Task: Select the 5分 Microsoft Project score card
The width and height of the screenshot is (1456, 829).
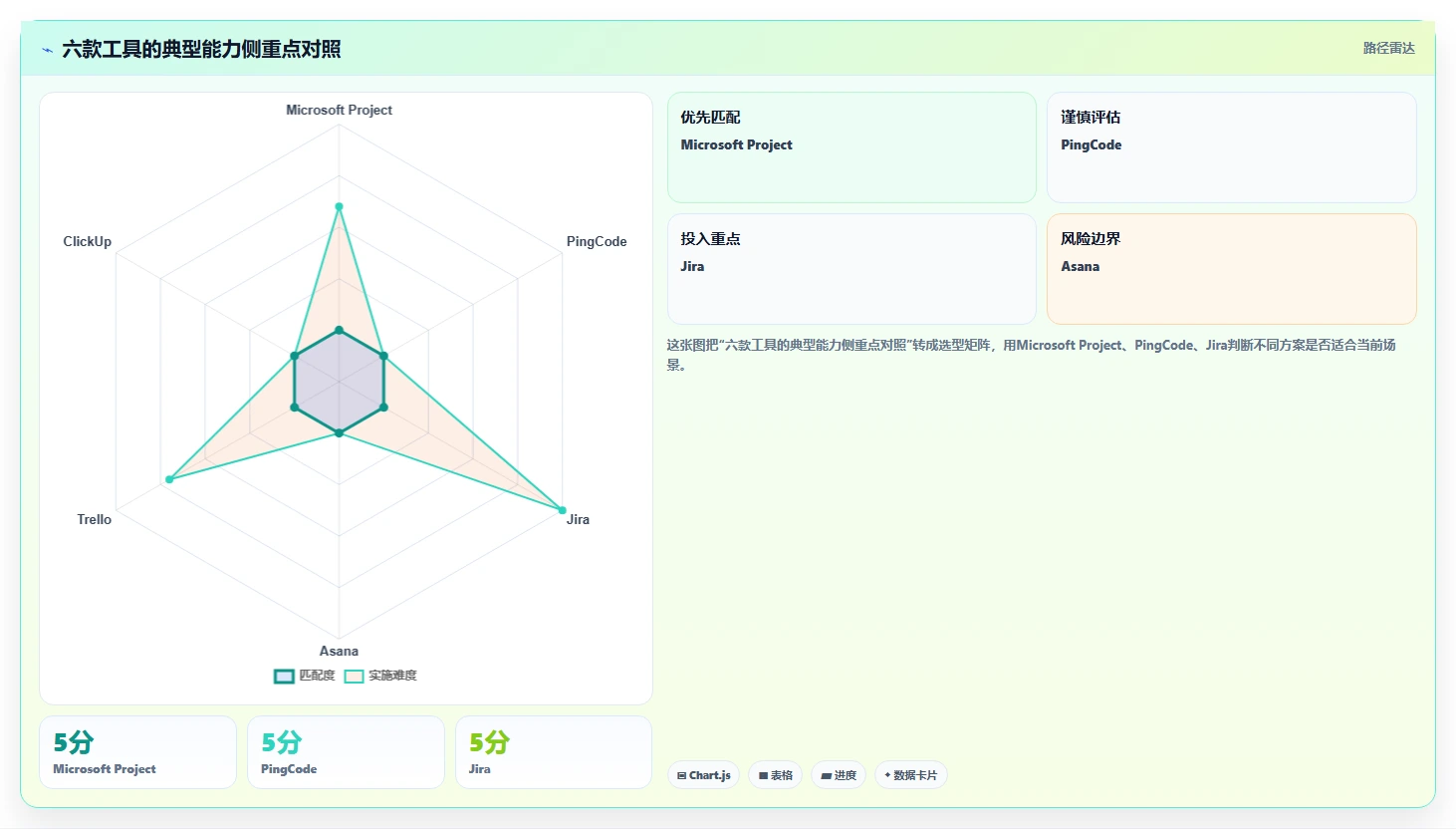Action: coord(137,752)
